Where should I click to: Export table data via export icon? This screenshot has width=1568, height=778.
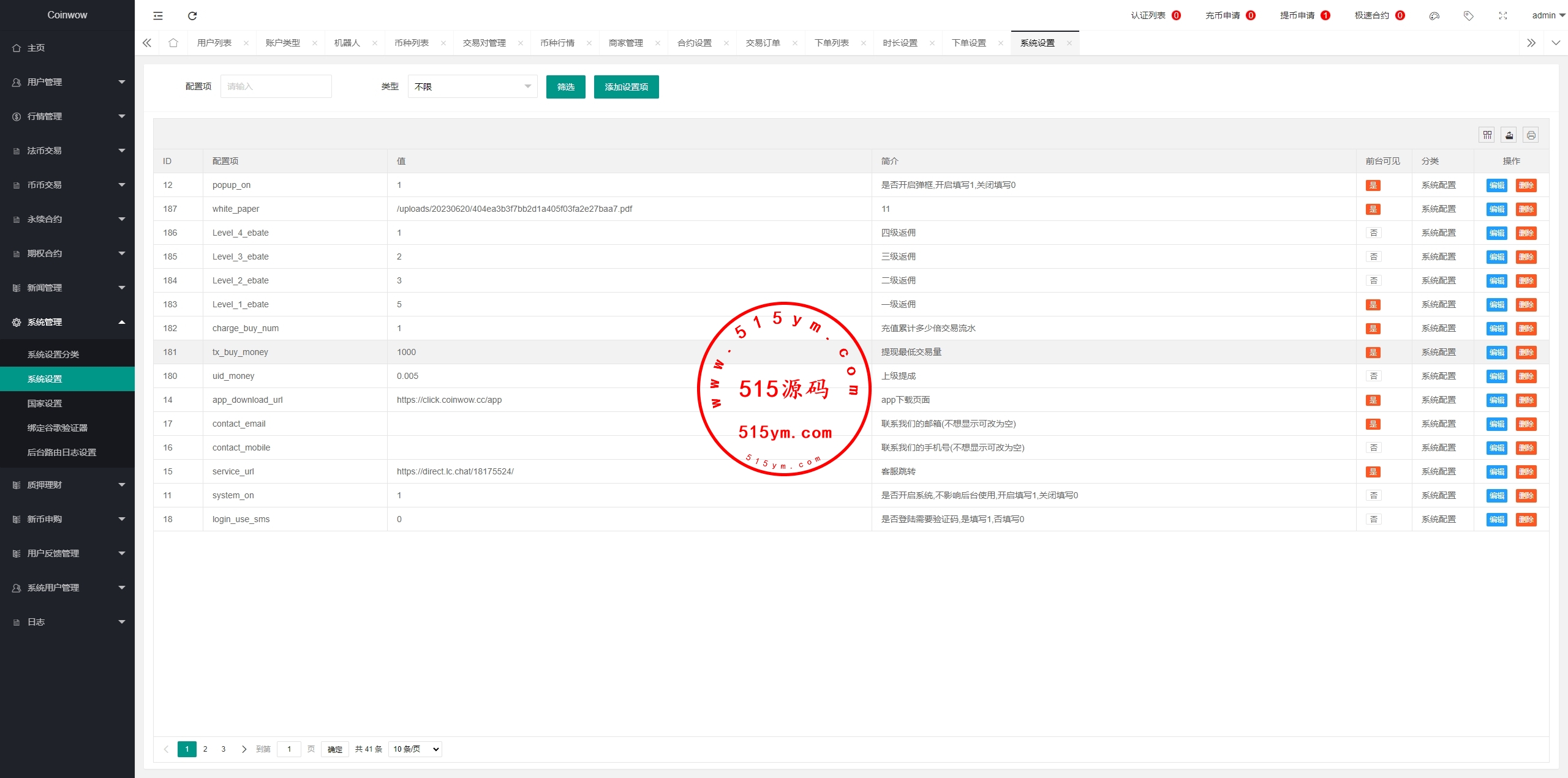point(1509,135)
